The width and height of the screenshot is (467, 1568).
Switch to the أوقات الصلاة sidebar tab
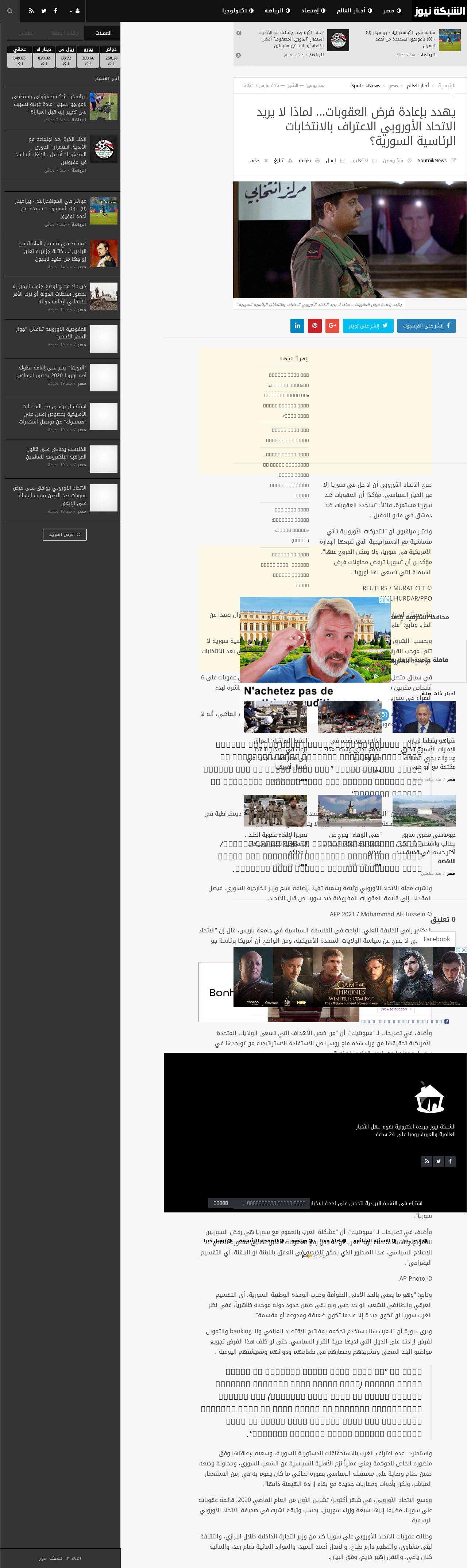point(66,33)
